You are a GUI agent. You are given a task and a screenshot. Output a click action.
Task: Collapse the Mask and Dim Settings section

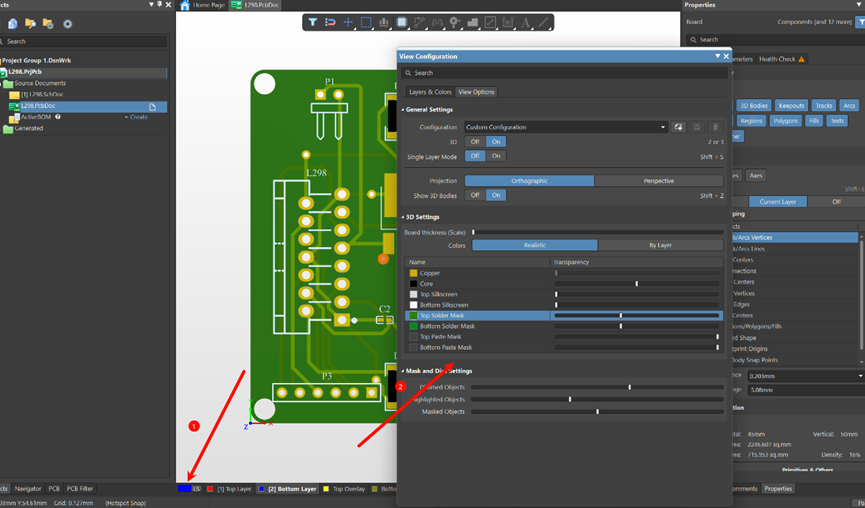pos(403,371)
